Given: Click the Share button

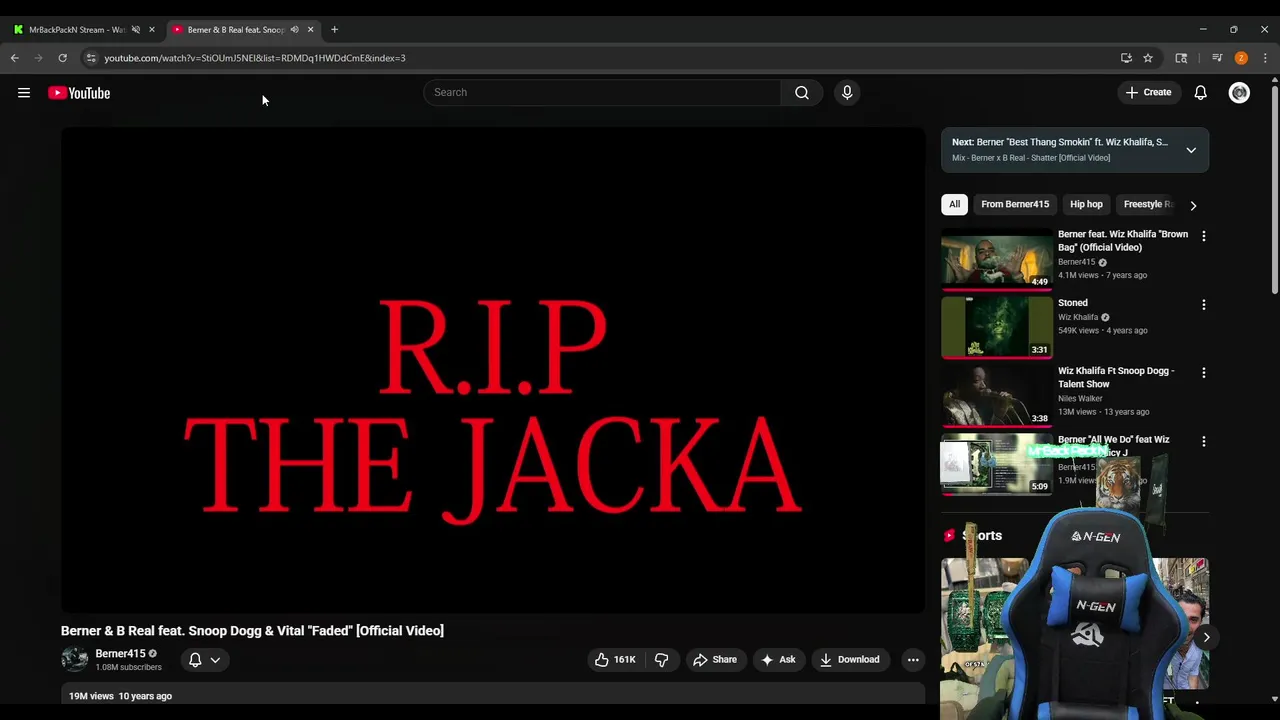Looking at the screenshot, I should [x=715, y=660].
